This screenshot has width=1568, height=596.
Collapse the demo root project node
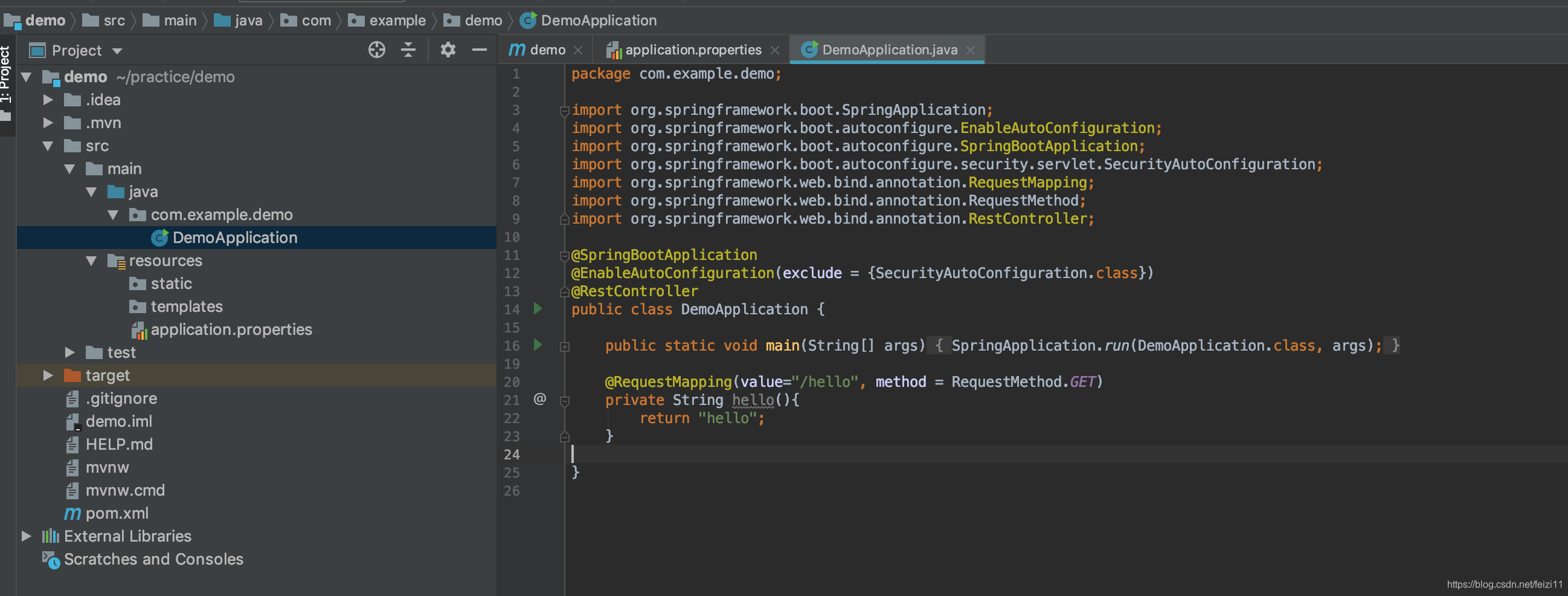[x=26, y=77]
